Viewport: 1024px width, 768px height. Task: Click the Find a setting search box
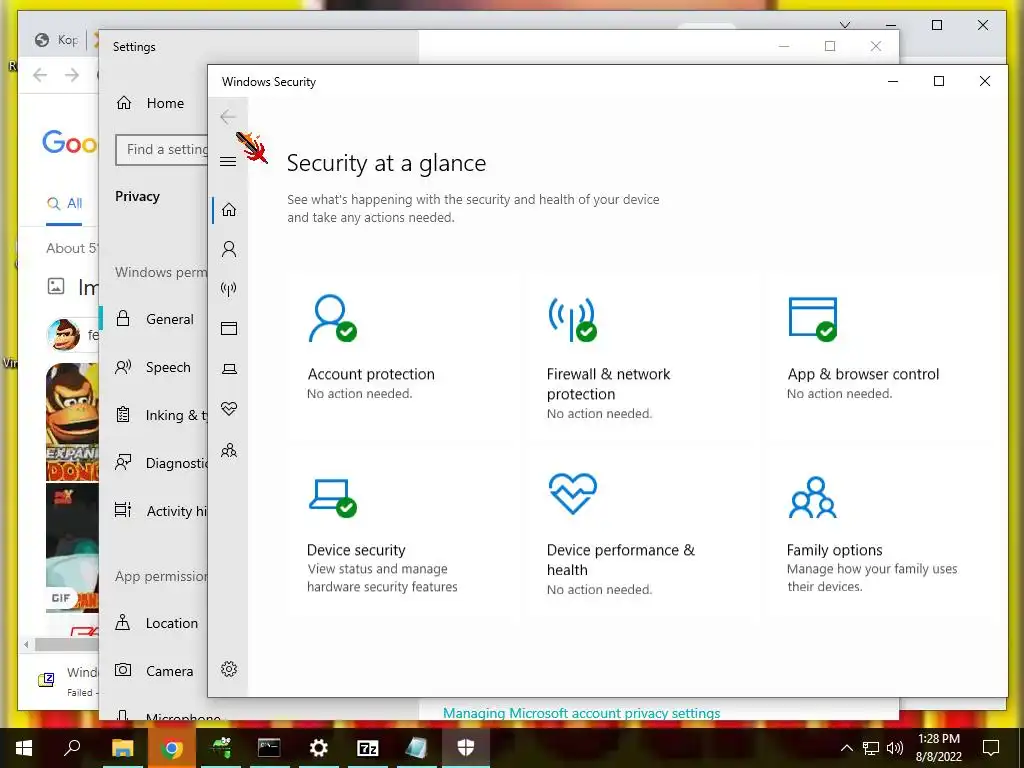click(162, 150)
